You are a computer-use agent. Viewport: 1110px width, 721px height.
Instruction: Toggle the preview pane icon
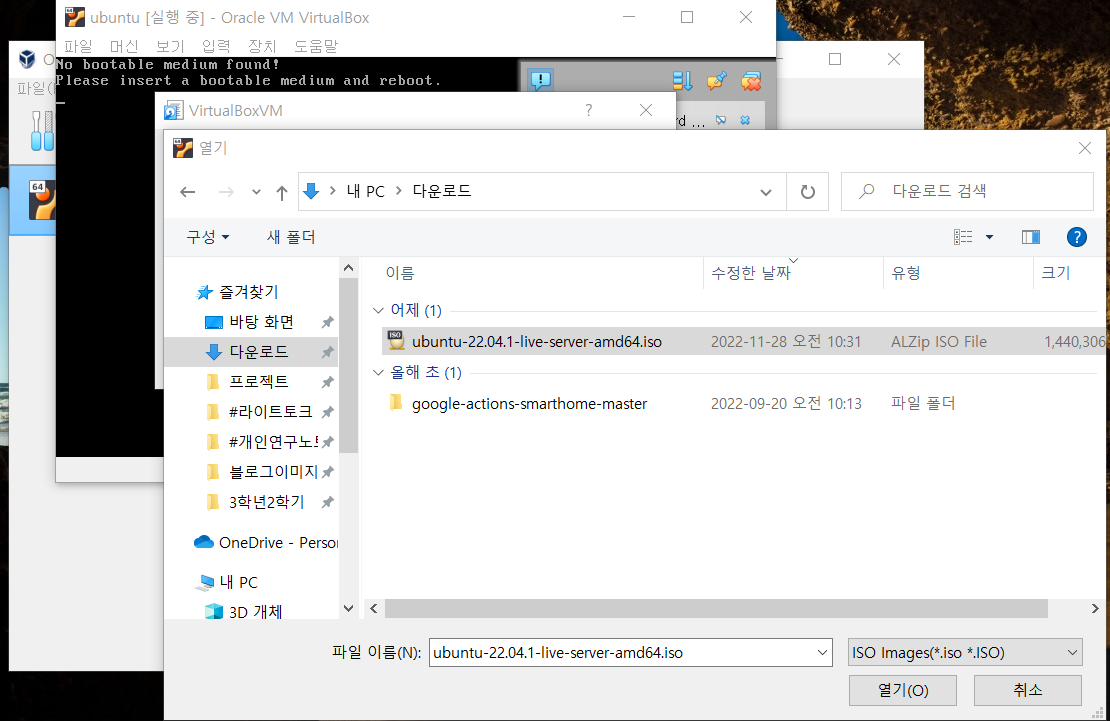(1031, 237)
